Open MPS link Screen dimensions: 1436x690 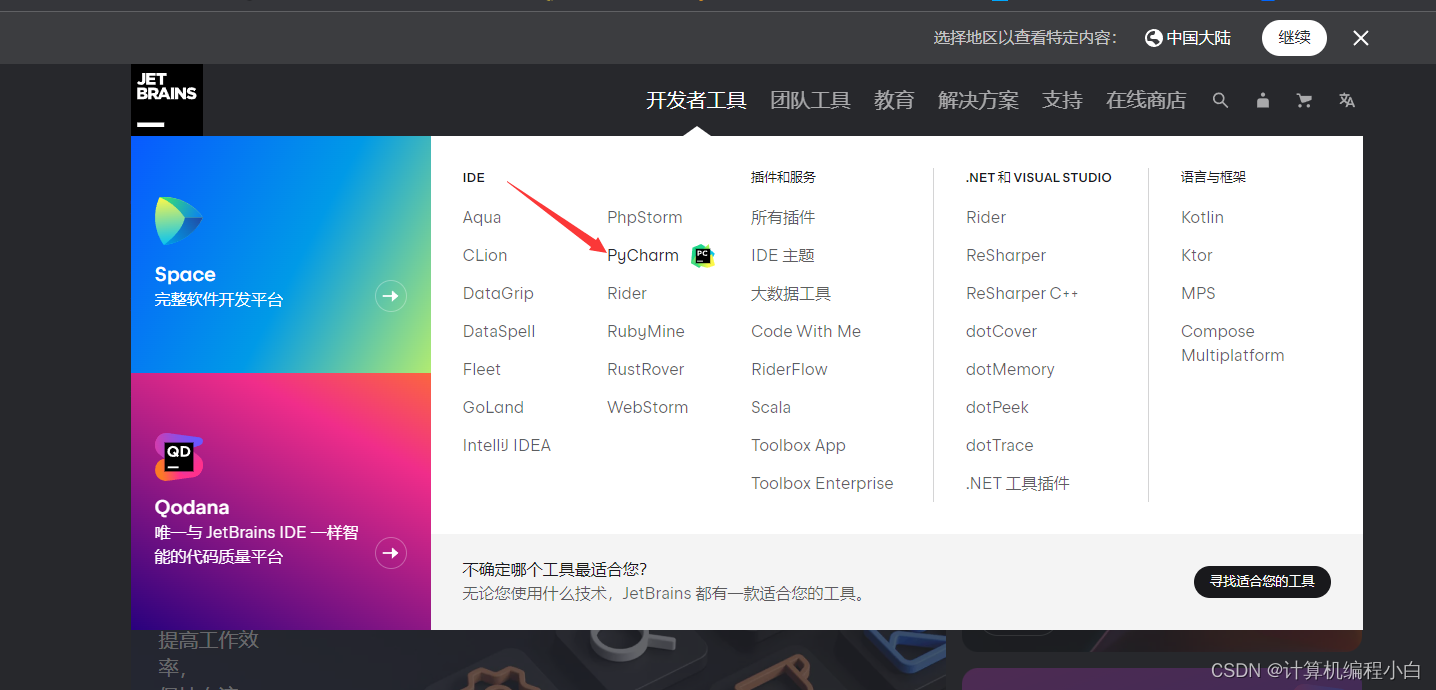pyautogui.click(x=1198, y=293)
